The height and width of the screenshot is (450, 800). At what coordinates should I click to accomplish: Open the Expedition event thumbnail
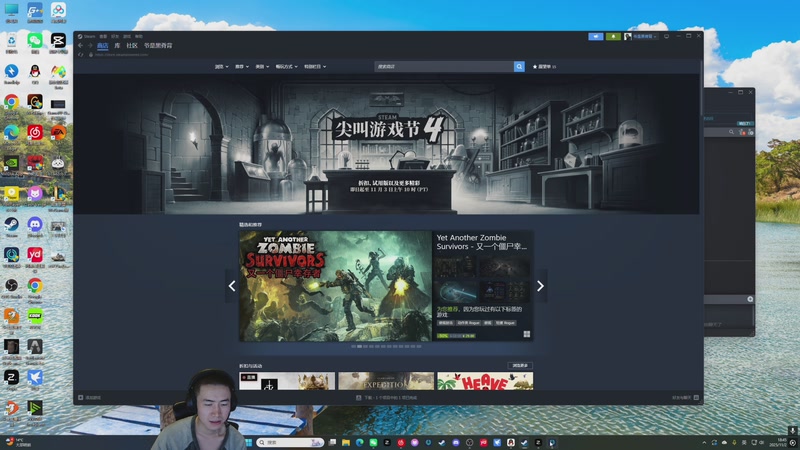click(x=386, y=381)
